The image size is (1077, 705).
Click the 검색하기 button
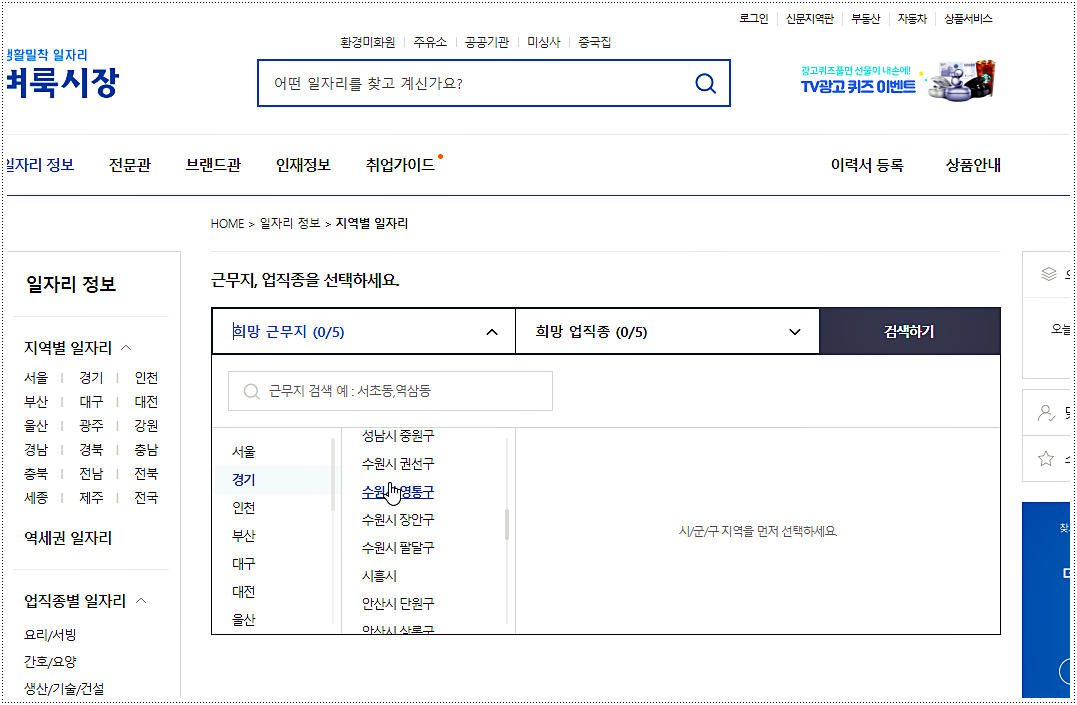point(909,331)
